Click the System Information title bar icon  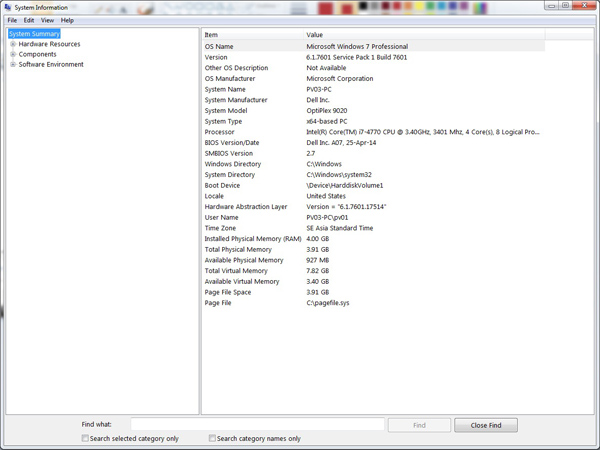[x=8, y=7]
